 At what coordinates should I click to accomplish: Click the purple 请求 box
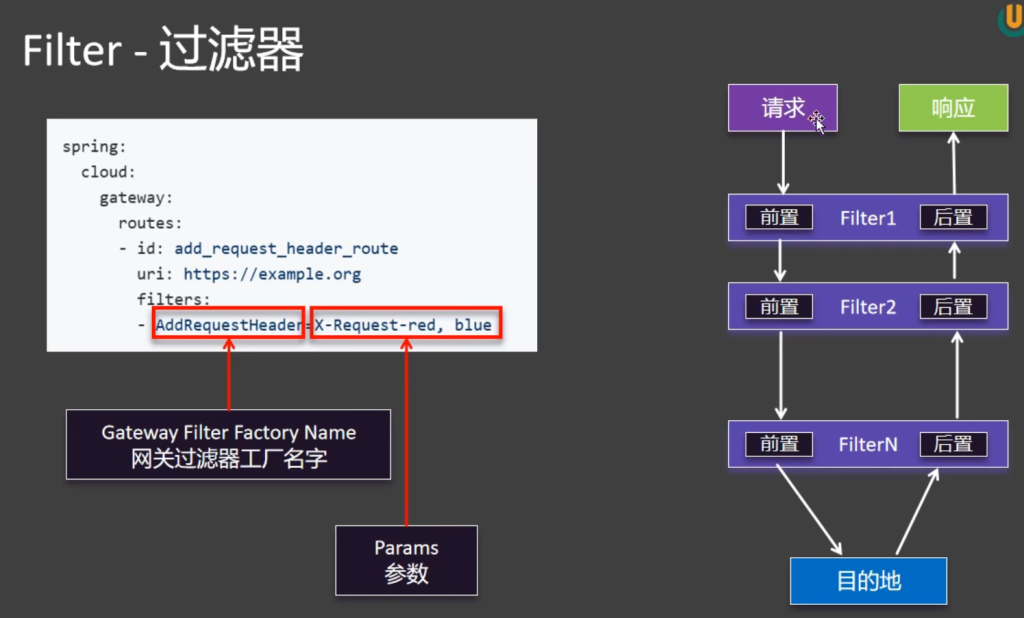click(x=782, y=108)
